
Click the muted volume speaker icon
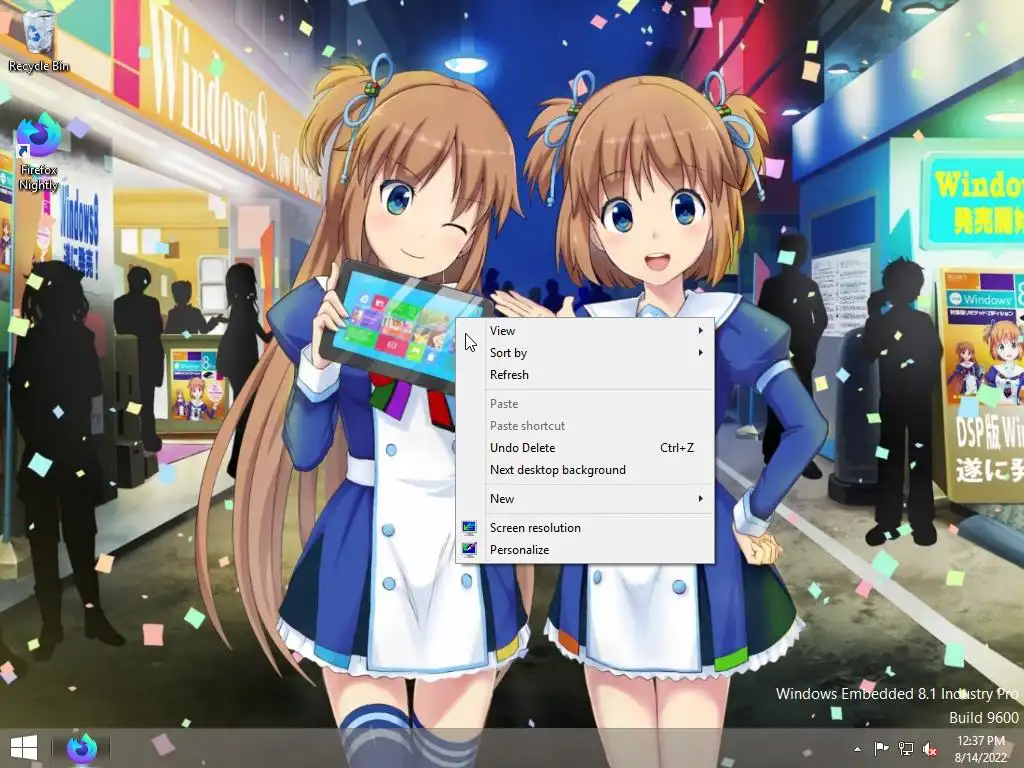(x=930, y=749)
